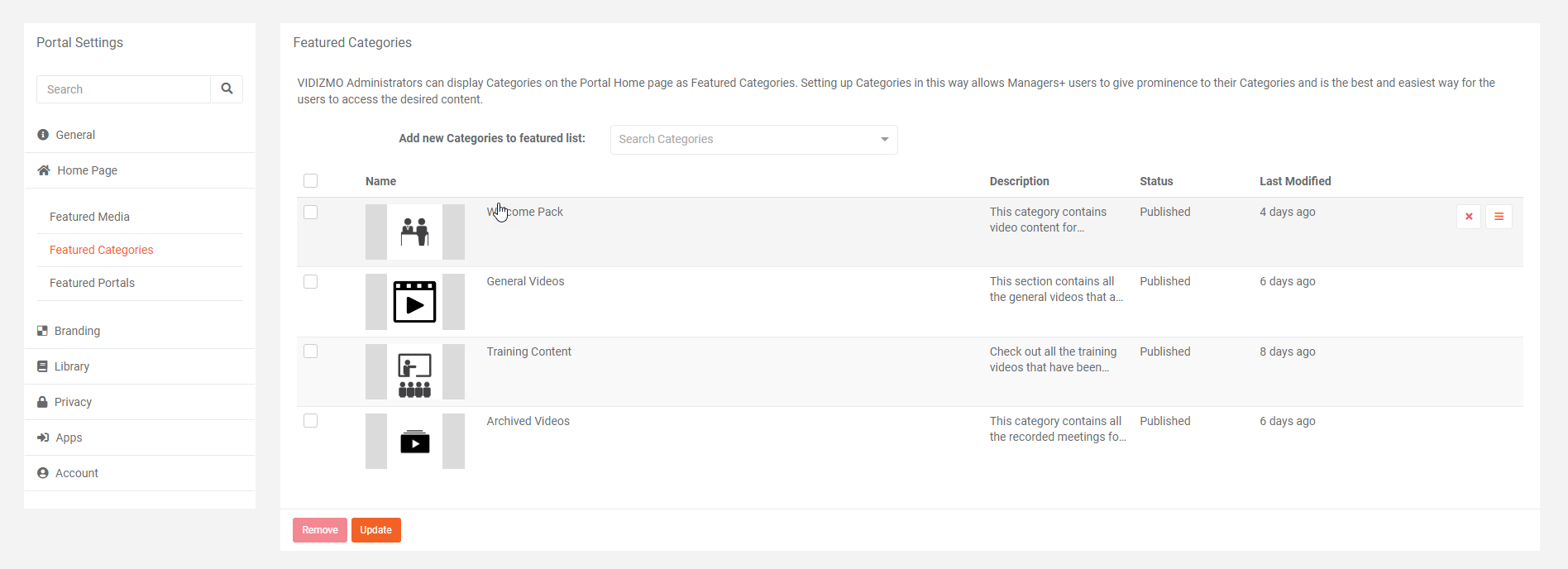Viewport: 1568px width, 569px height.
Task: Open the Welcome Pack category thumbnail
Action: [414, 232]
